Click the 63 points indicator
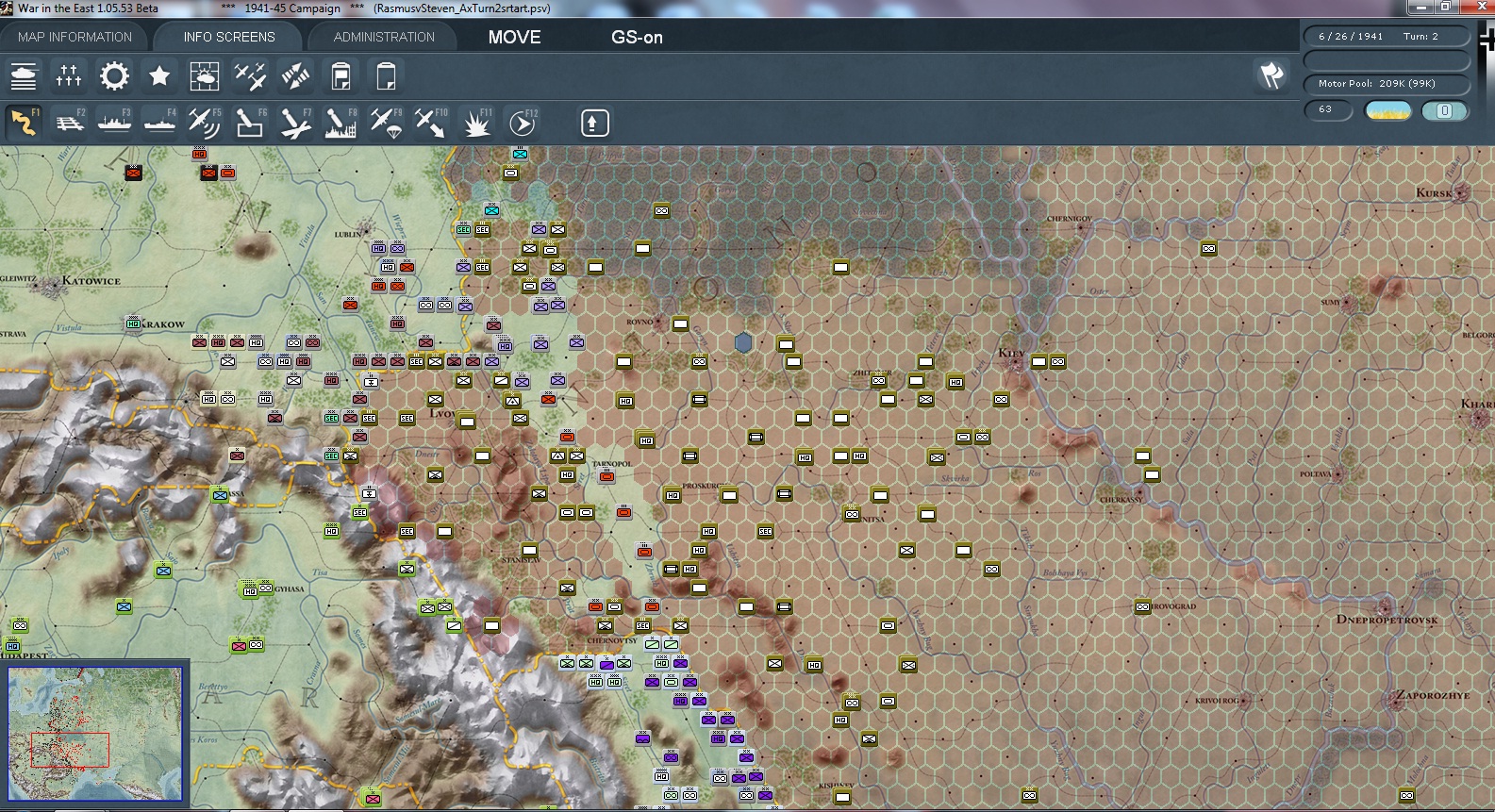 (1328, 110)
